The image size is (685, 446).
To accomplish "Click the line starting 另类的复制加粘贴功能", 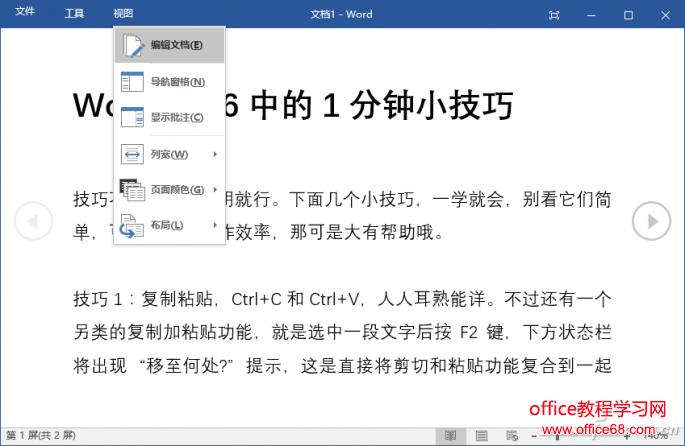I will [342, 332].
